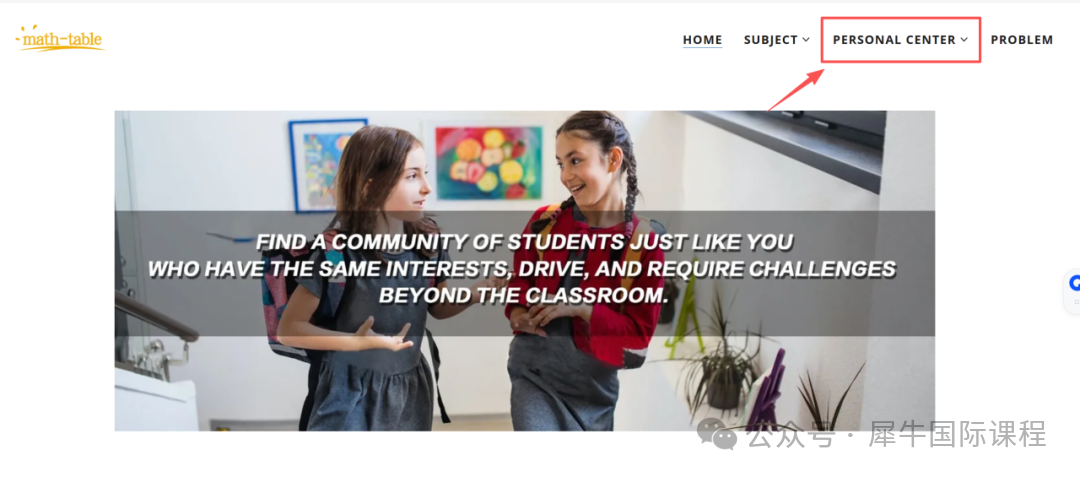Screen dimensions: 1080x477
Task: Expand the chevron beside SUBJECT
Action: pos(806,40)
